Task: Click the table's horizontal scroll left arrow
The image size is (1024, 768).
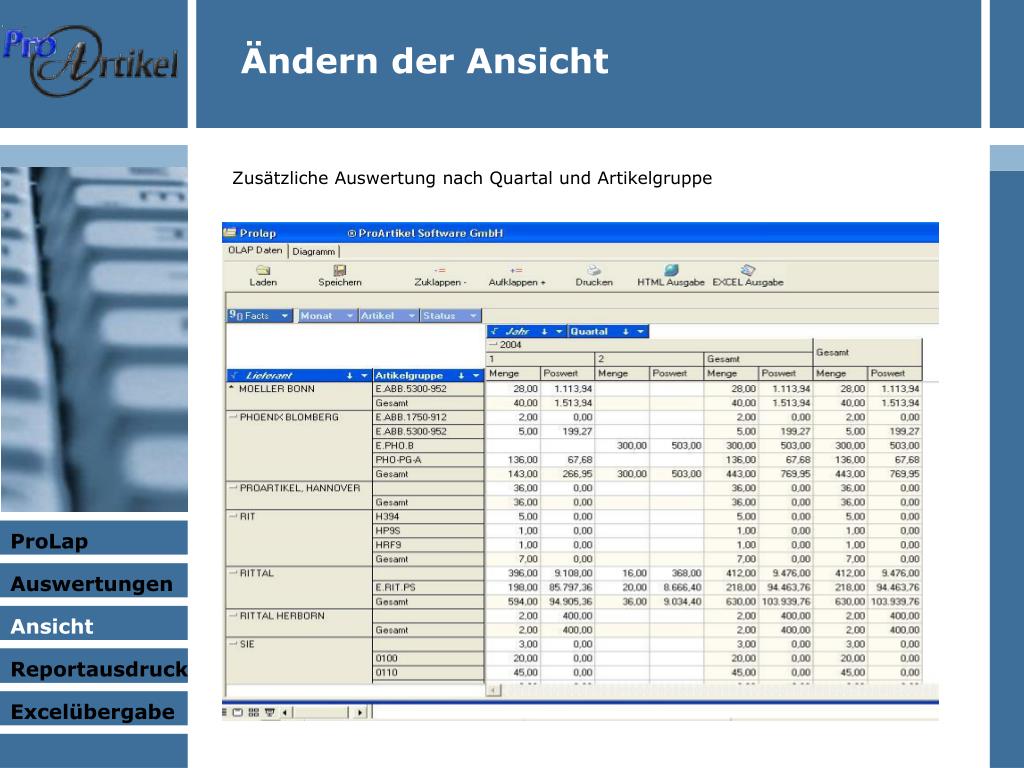Action: 494,690
